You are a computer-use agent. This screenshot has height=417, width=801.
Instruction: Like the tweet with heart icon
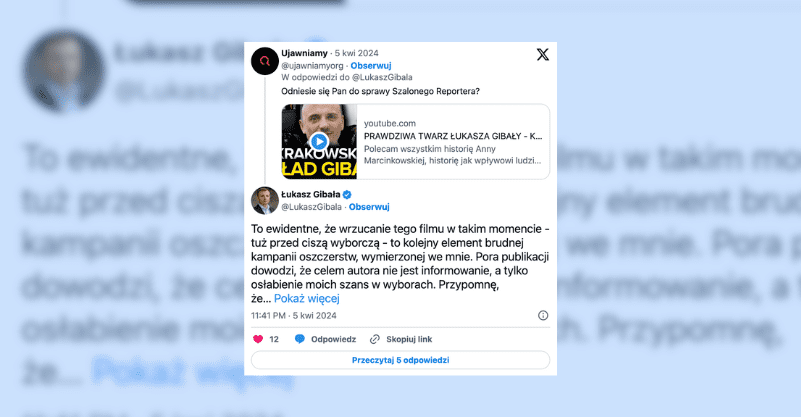coord(258,339)
